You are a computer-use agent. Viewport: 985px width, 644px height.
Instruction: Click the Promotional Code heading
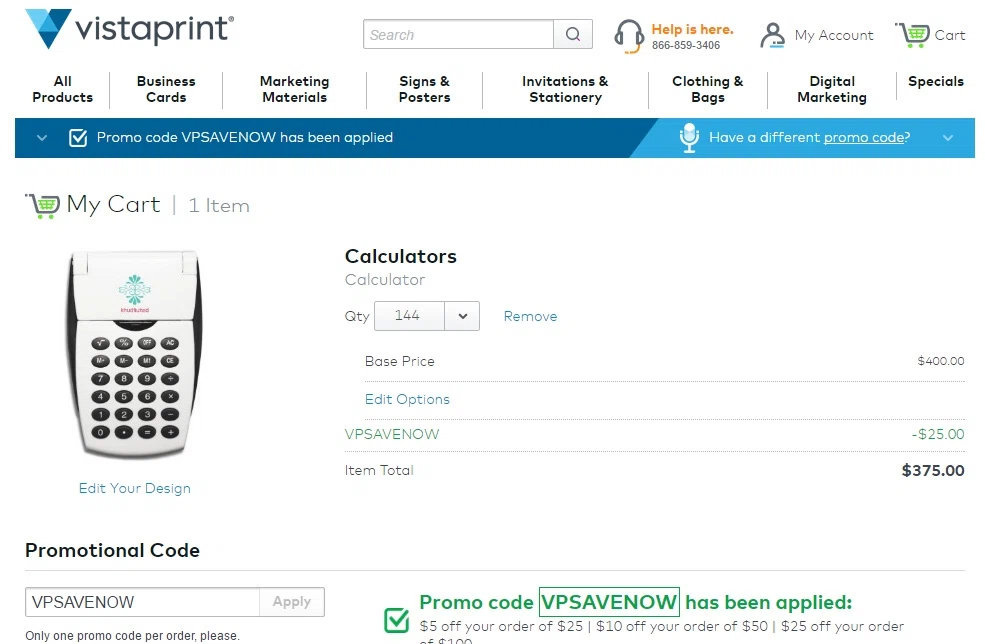coord(112,550)
